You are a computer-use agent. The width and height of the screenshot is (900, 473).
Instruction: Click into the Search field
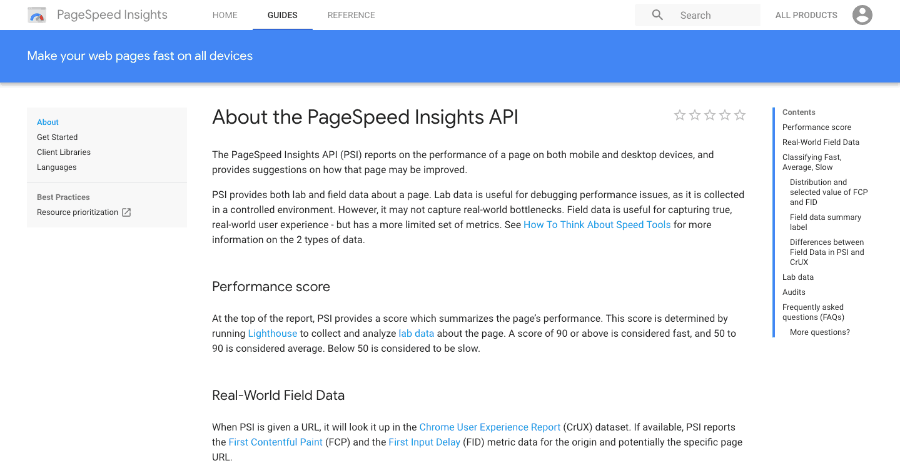click(x=697, y=15)
